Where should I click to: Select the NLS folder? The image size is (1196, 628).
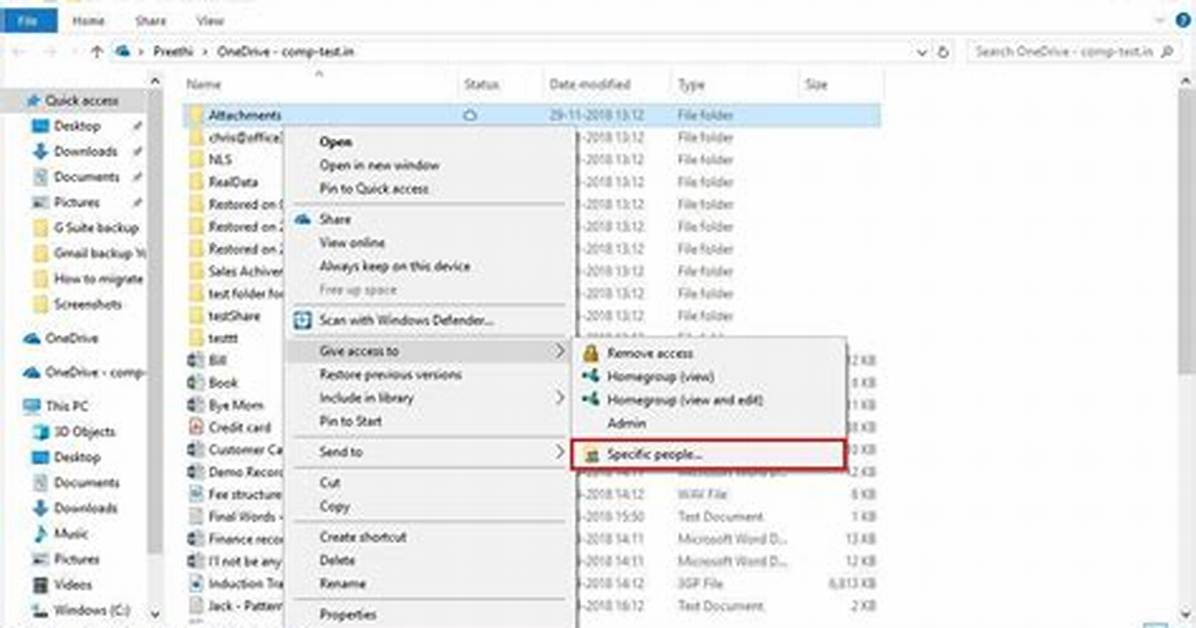220,159
